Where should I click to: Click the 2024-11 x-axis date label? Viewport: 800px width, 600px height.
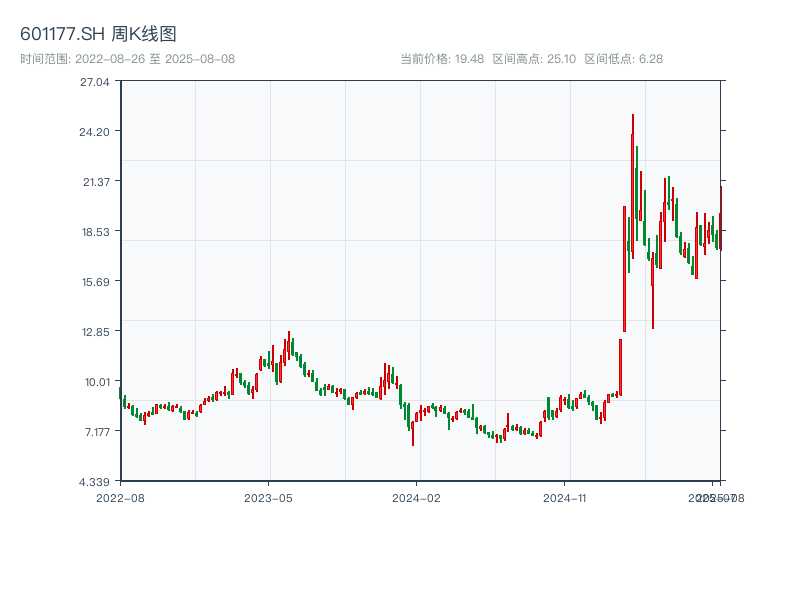click(x=565, y=497)
